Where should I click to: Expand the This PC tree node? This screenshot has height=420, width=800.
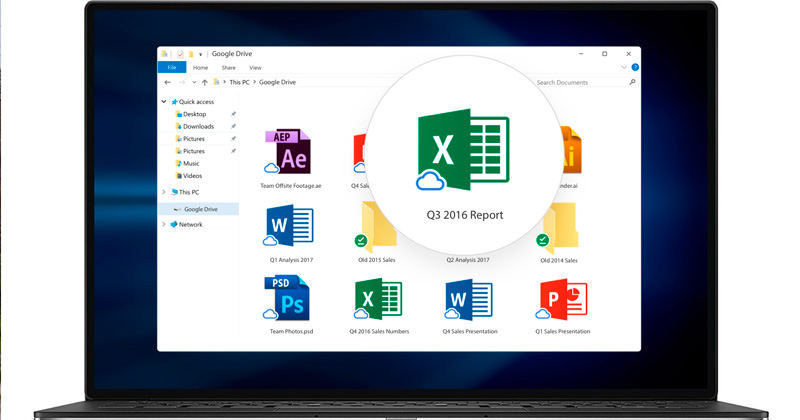point(164,192)
